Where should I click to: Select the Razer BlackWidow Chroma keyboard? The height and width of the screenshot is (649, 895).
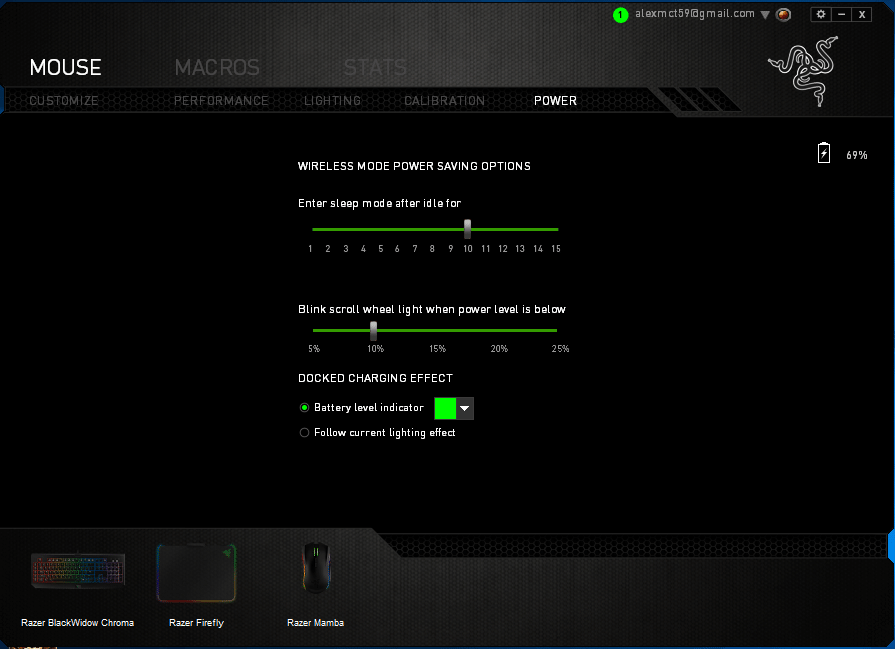tap(78, 570)
